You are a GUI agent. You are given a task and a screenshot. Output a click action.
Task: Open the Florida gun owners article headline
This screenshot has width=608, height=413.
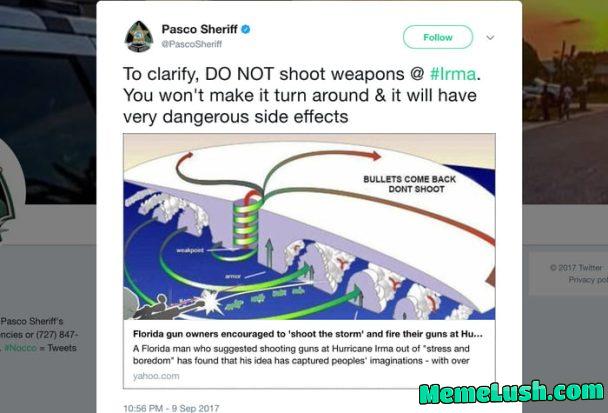[x=307, y=334]
